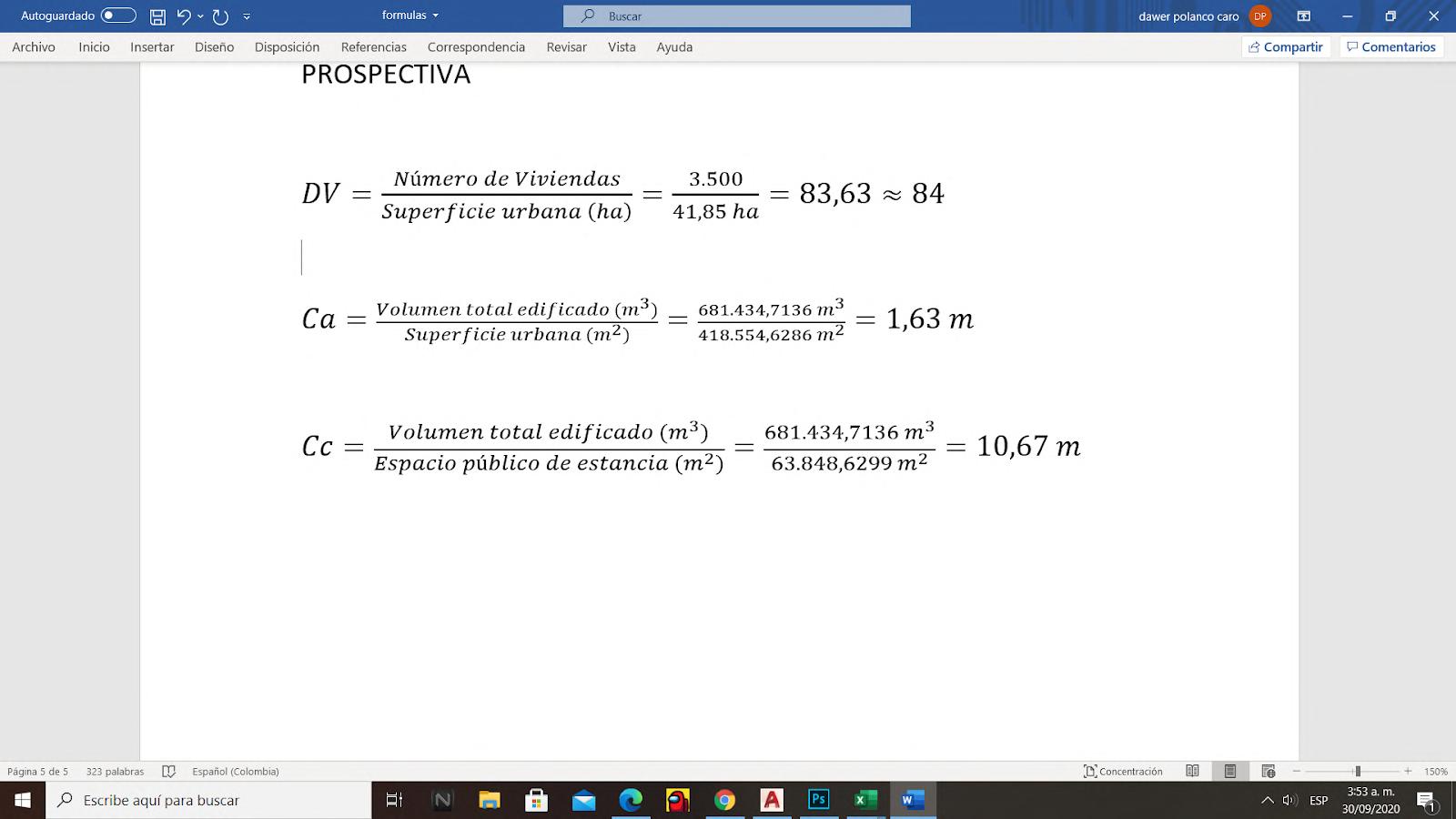This screenshot has height=819, width=1456.
Task: Click the 150% zoom level
Action: [1436, 772]
